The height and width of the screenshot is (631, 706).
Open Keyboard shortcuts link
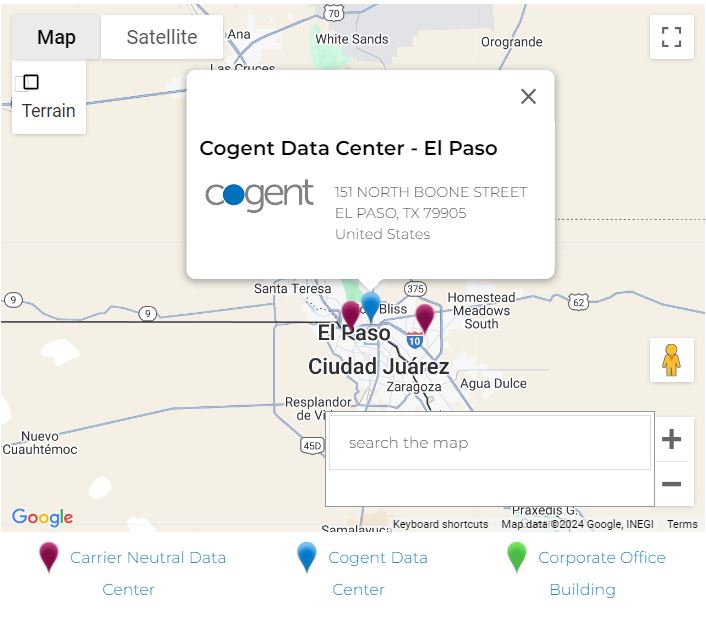tap(440, 524)
